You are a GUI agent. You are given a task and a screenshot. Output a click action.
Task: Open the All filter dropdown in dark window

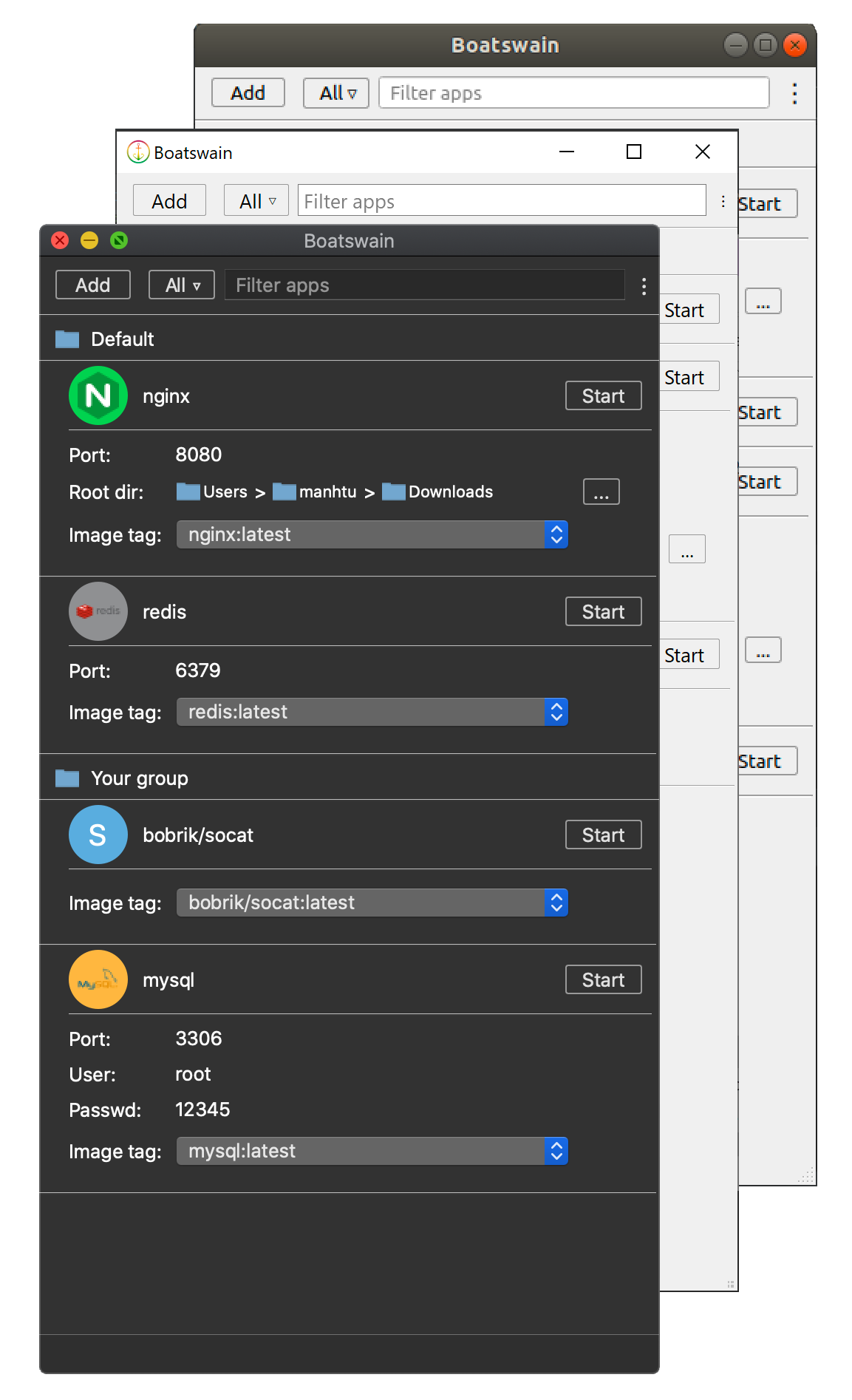pos(182,285)
